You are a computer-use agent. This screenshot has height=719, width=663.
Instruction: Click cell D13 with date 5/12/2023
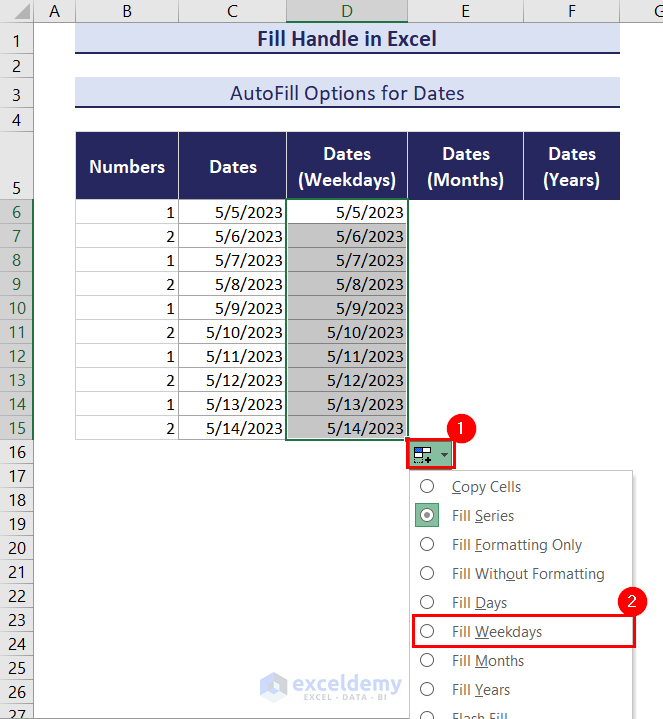347,380
